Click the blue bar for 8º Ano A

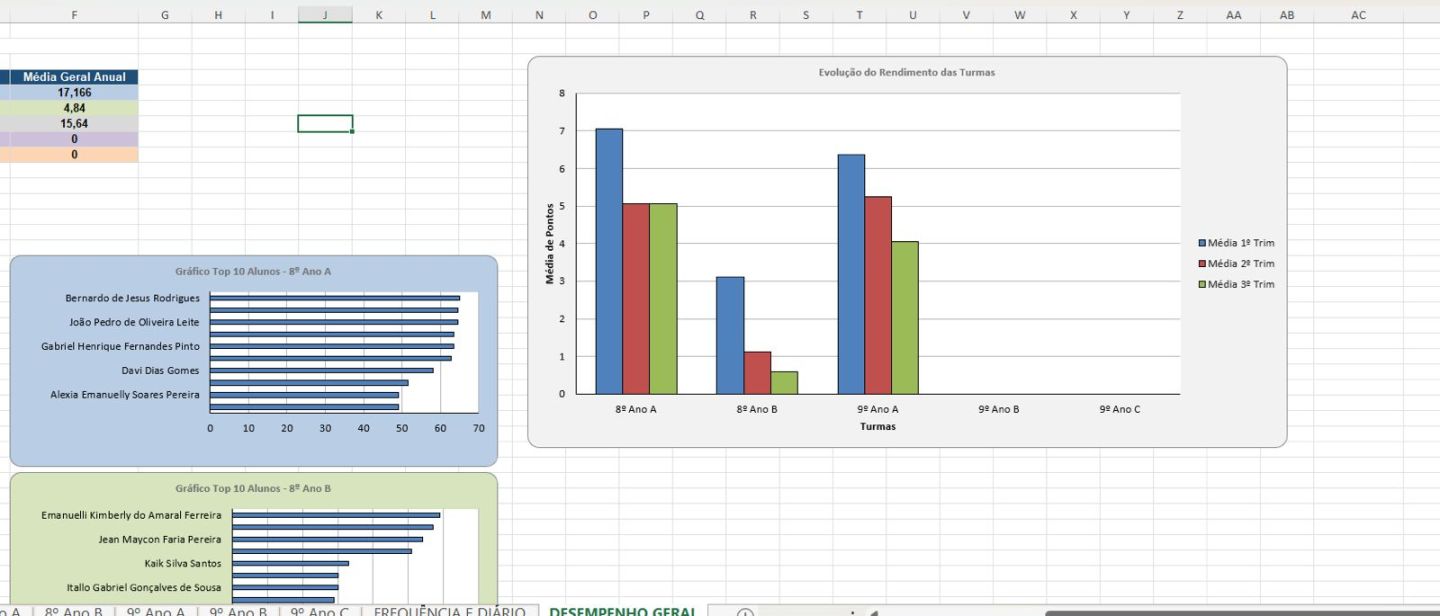coord(609,261)
